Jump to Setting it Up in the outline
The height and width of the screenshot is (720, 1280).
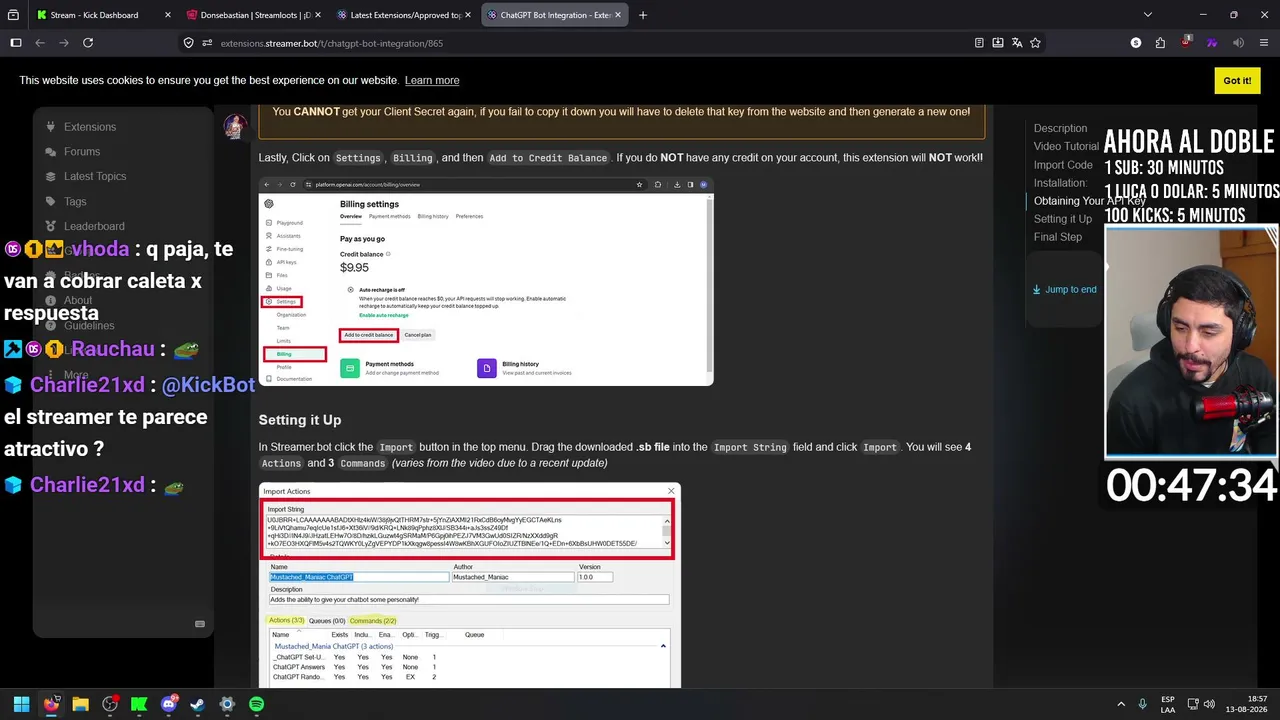1063,219
